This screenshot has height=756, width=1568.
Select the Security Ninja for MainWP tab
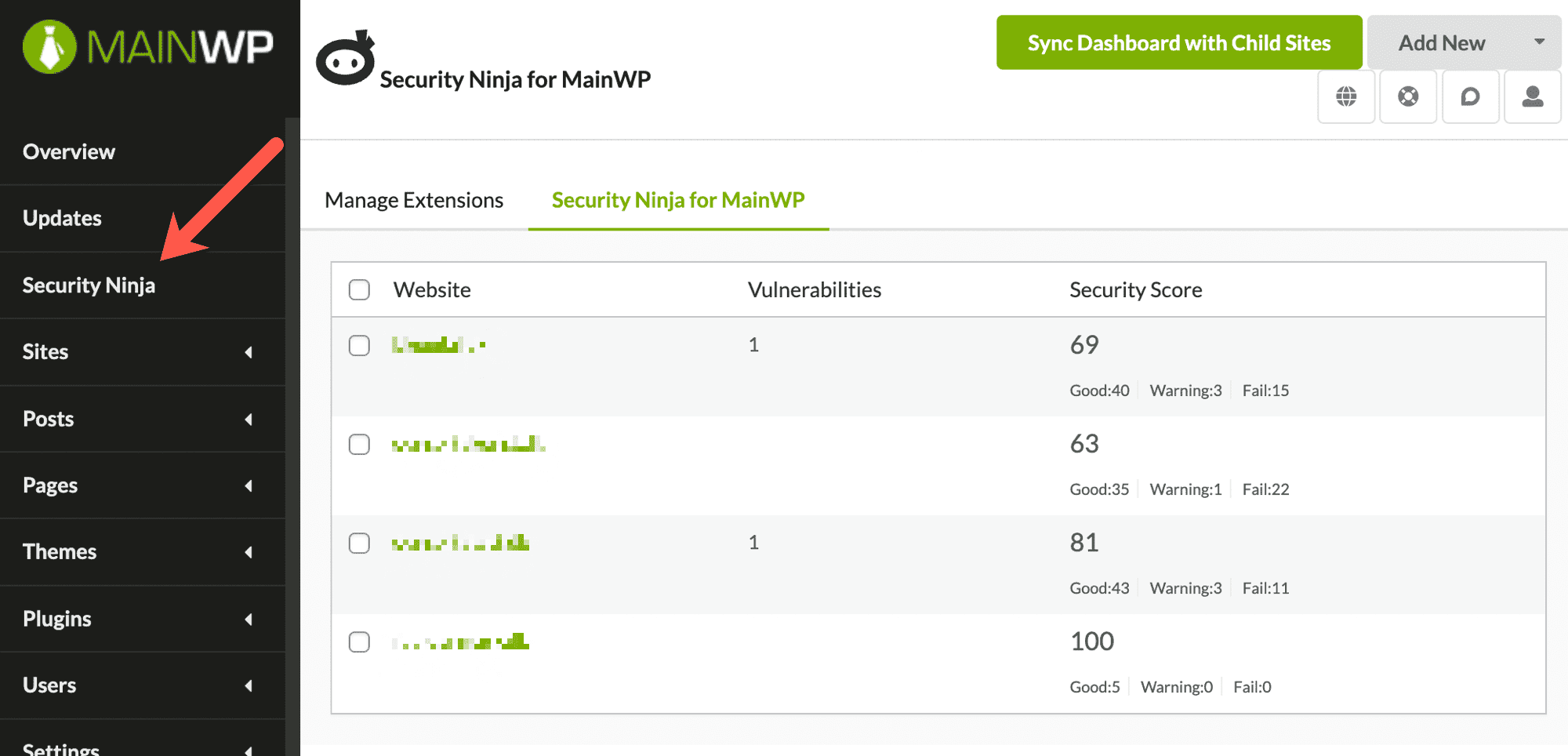pyautogui.click(x=677, y=200)
